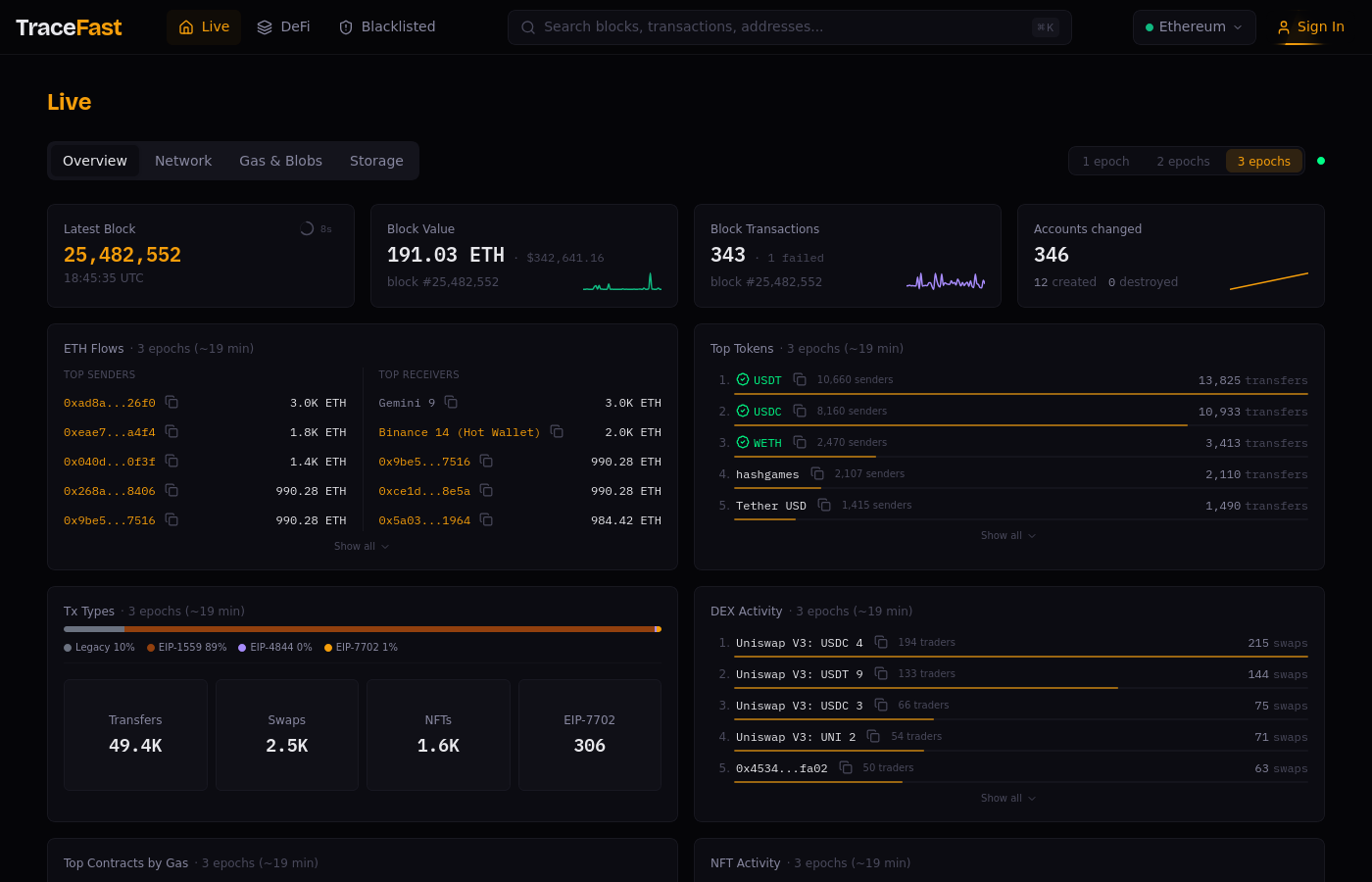Click the Uniswap V3: USDT 9 swaps bar
The height and width of the screenshot is (882, 1372).
click(x=1021, y=688)
